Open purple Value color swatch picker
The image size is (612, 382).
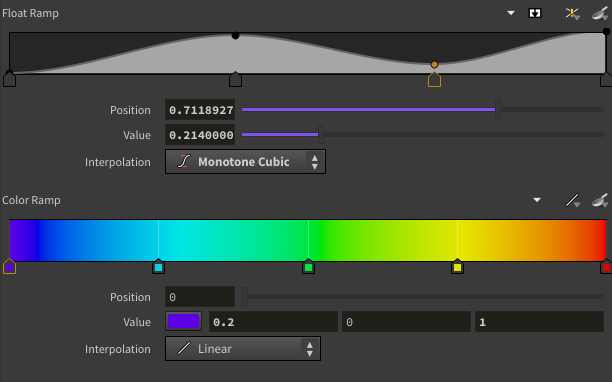tap(183, 322)
